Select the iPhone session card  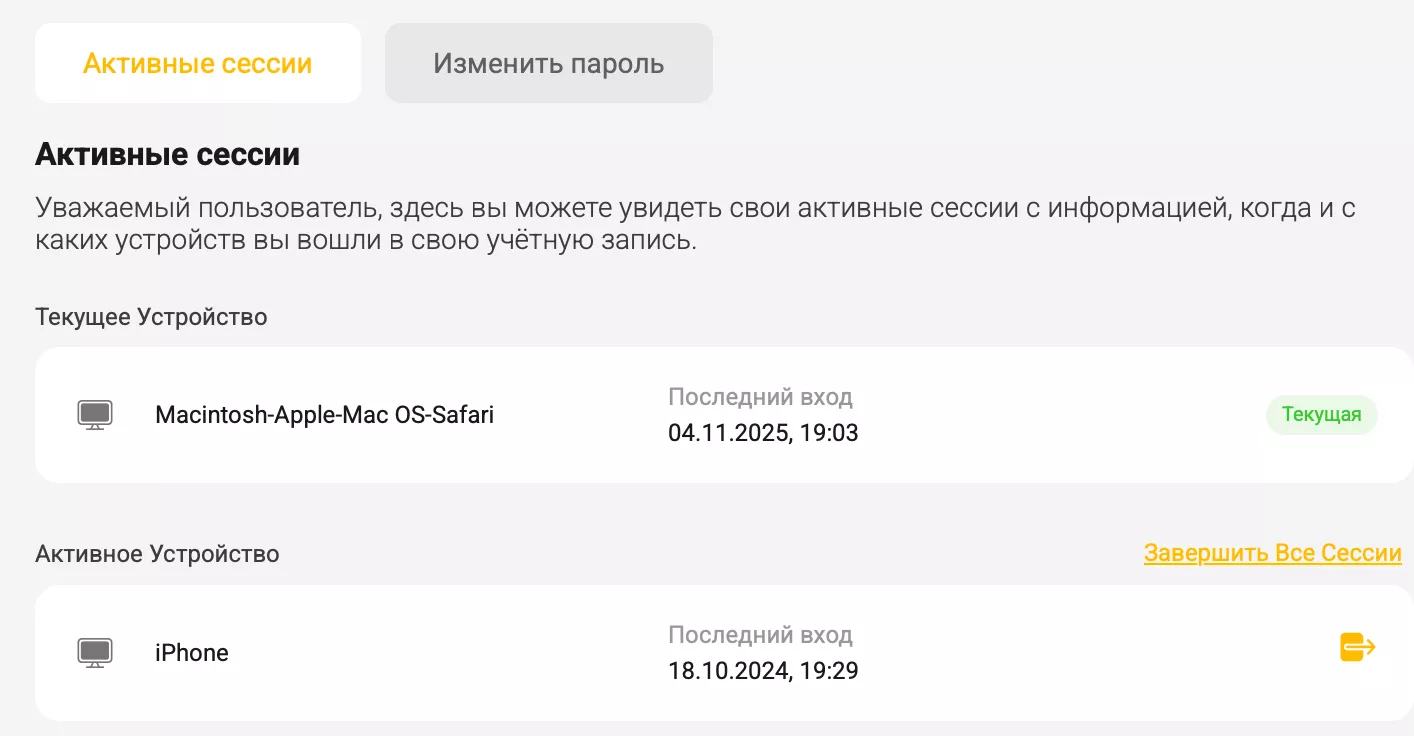tap(700, 652)
